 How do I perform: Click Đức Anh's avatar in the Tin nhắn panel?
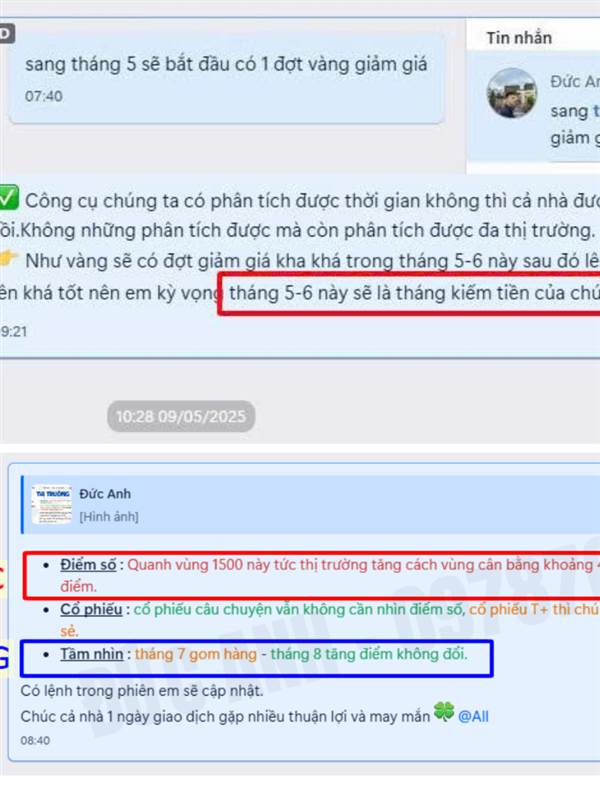pos(512,93)
